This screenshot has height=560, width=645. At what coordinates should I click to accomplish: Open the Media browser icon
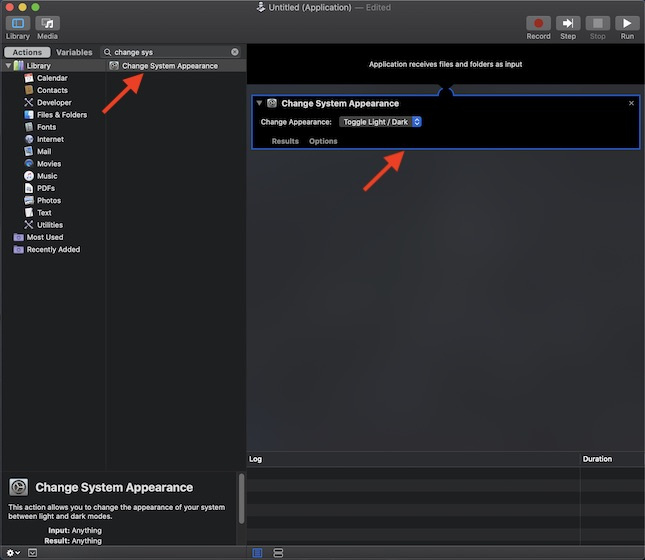point(47,24)
